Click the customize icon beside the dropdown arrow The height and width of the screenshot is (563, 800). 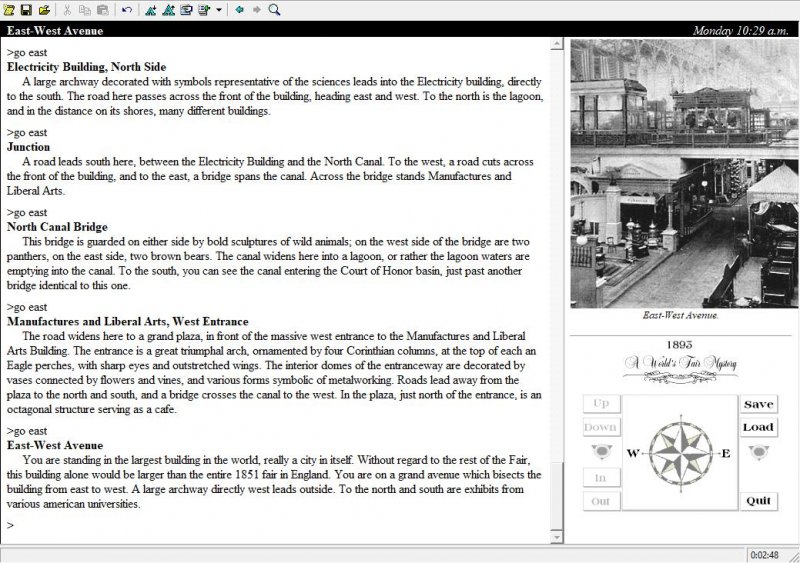(x=204, y=10)
